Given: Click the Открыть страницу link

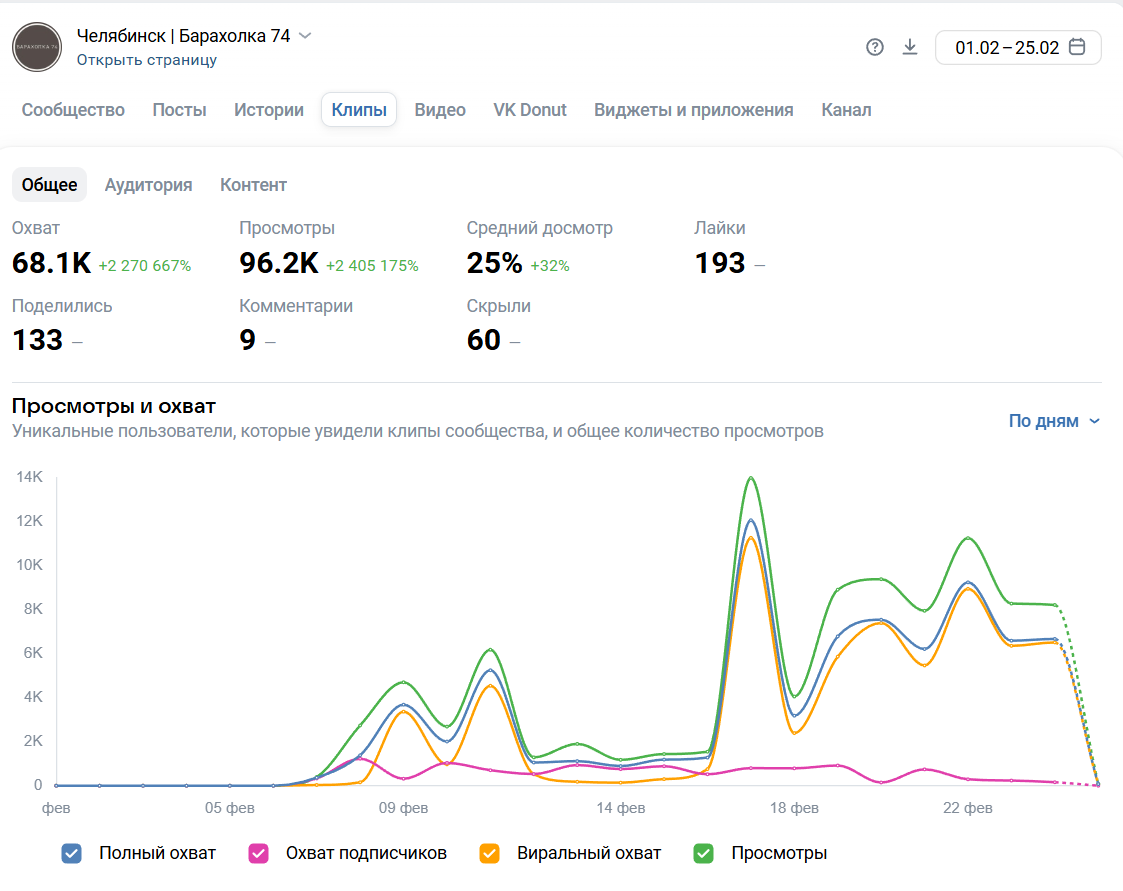Looking at the screenshot, I should click(147, 60).
